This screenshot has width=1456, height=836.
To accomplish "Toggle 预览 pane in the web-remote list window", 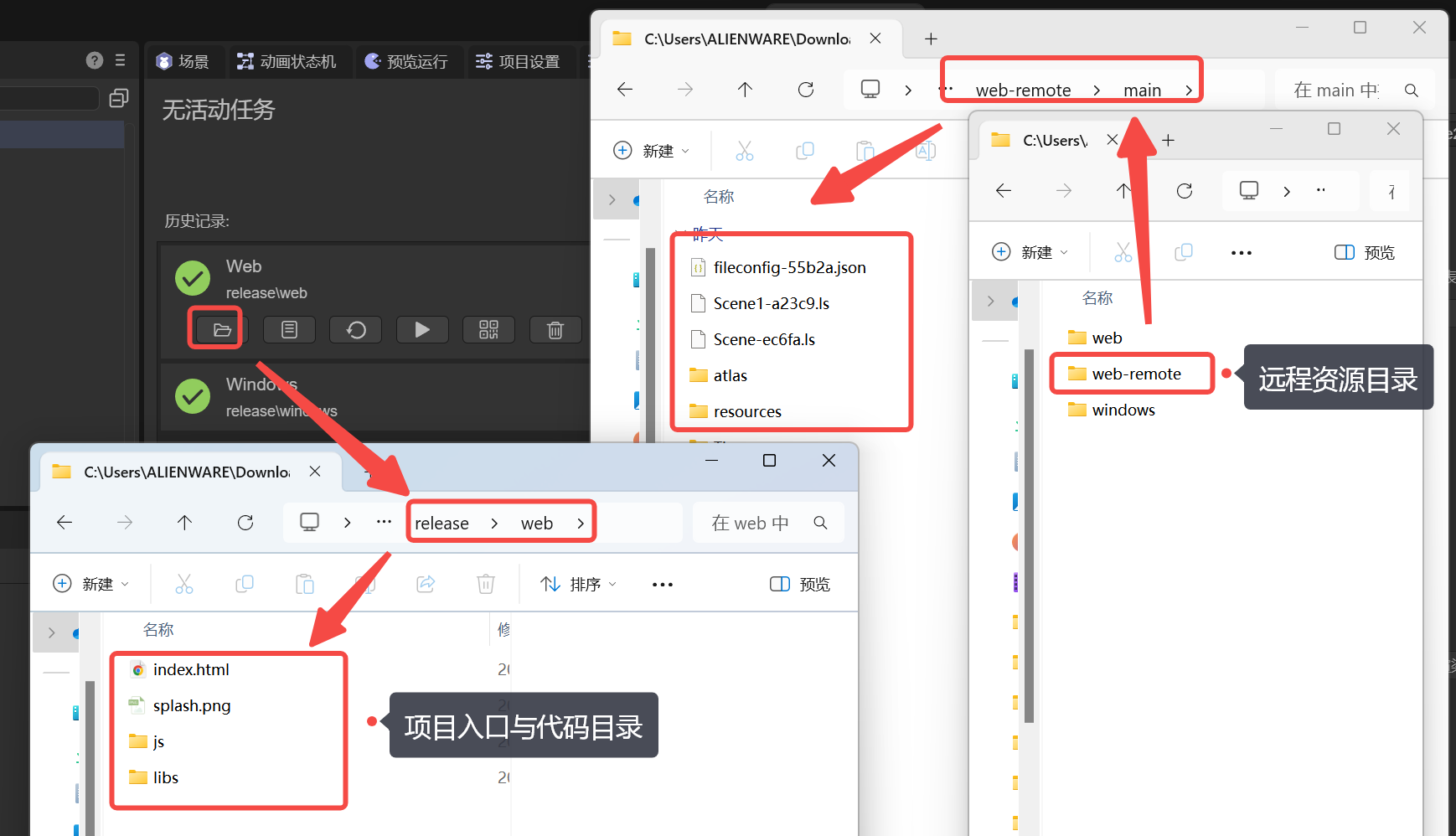I will pyautogui.click(x=1364, y=253).
